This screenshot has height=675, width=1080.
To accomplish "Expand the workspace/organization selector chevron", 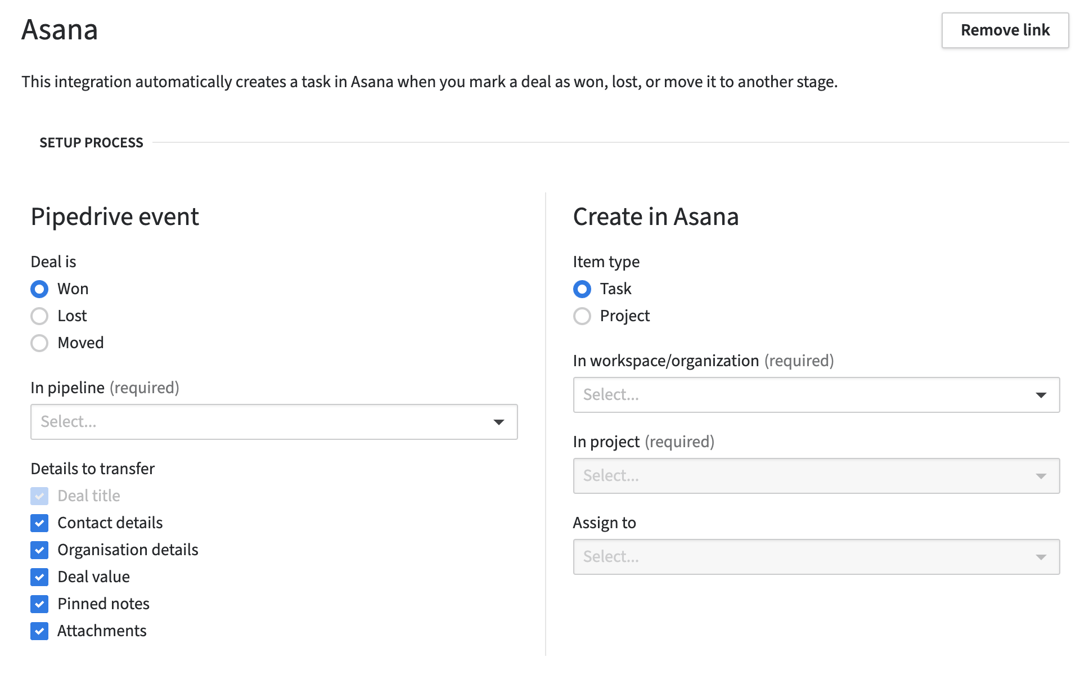I will coord(1040,394).
